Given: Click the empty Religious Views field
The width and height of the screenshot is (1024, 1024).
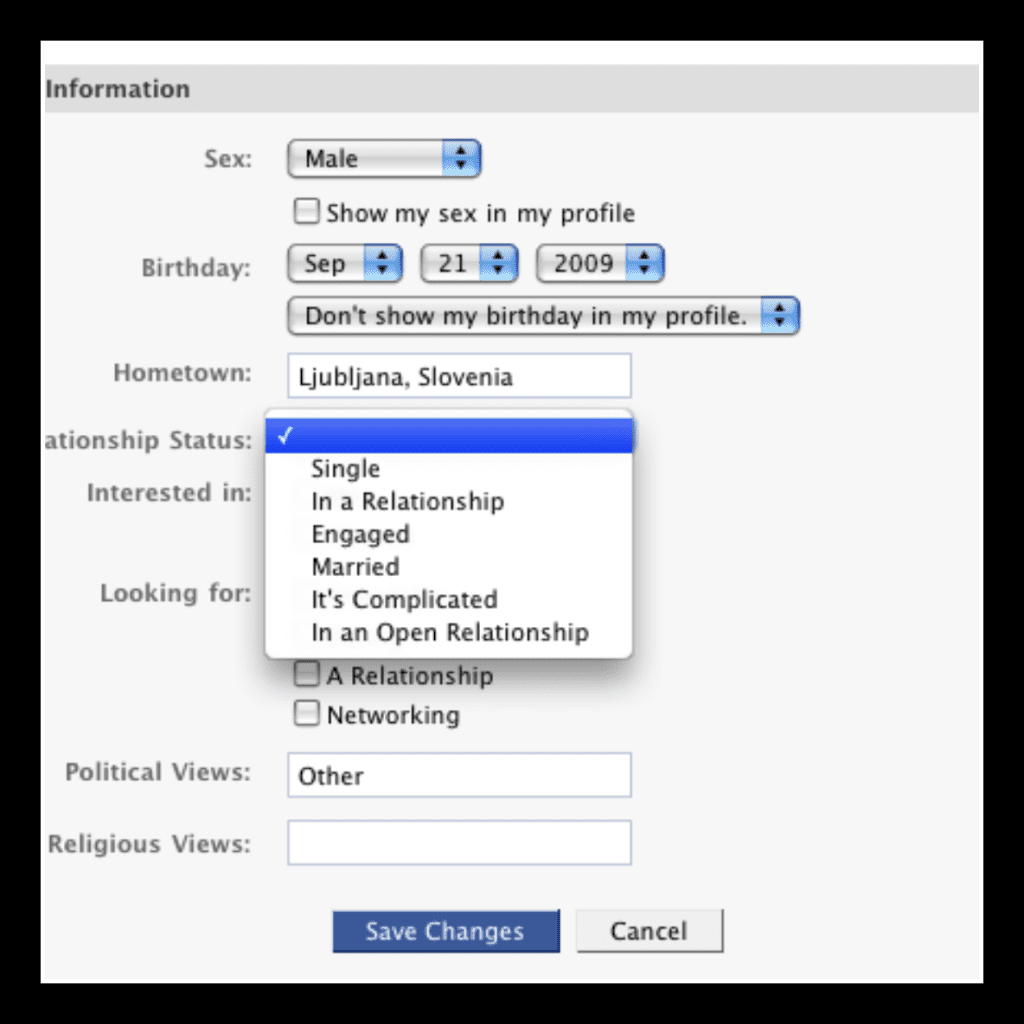Looking at the screenshot, I should coord(459,842).
